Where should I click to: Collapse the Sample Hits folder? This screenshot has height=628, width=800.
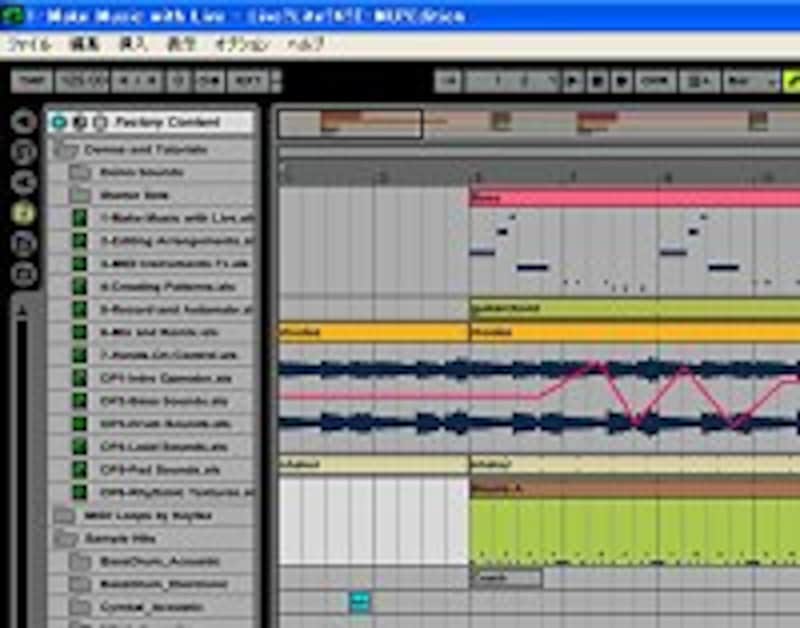pyautogui.click(x=66, y=539)
